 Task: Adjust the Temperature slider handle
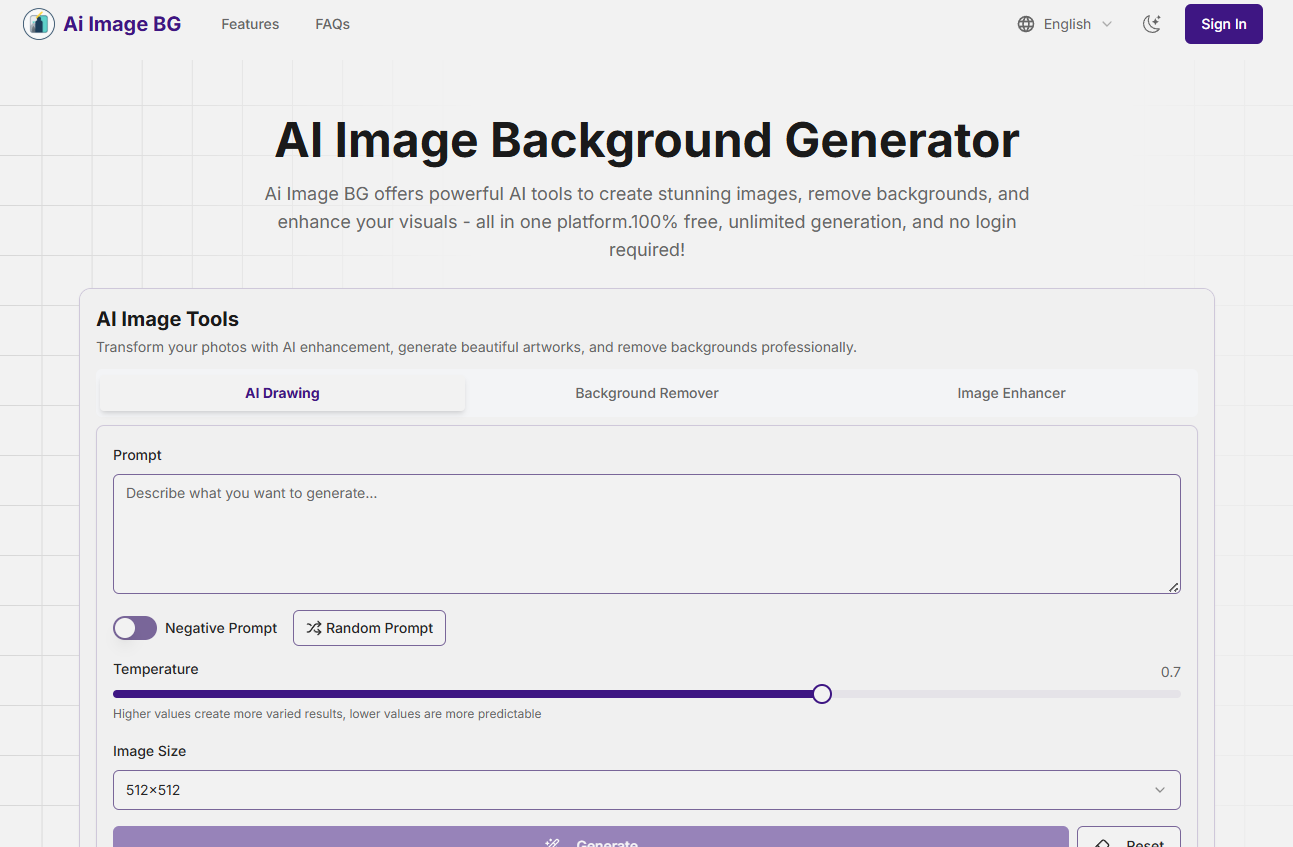tap(822, 694)
